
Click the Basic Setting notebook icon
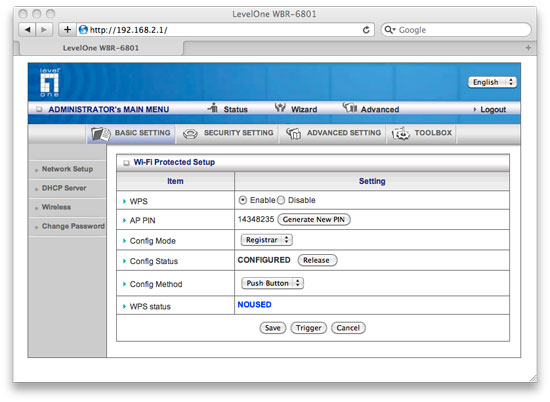click(x=101, y=134)
